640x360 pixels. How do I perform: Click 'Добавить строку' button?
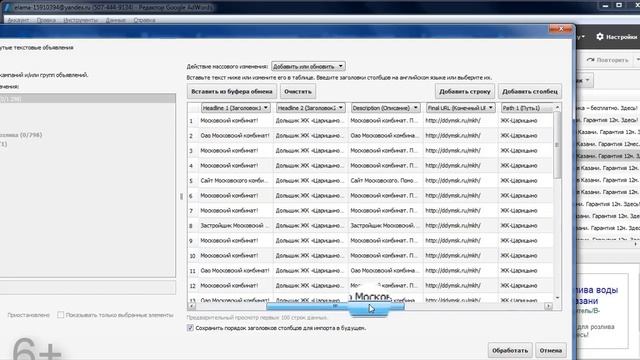point(465,91)
